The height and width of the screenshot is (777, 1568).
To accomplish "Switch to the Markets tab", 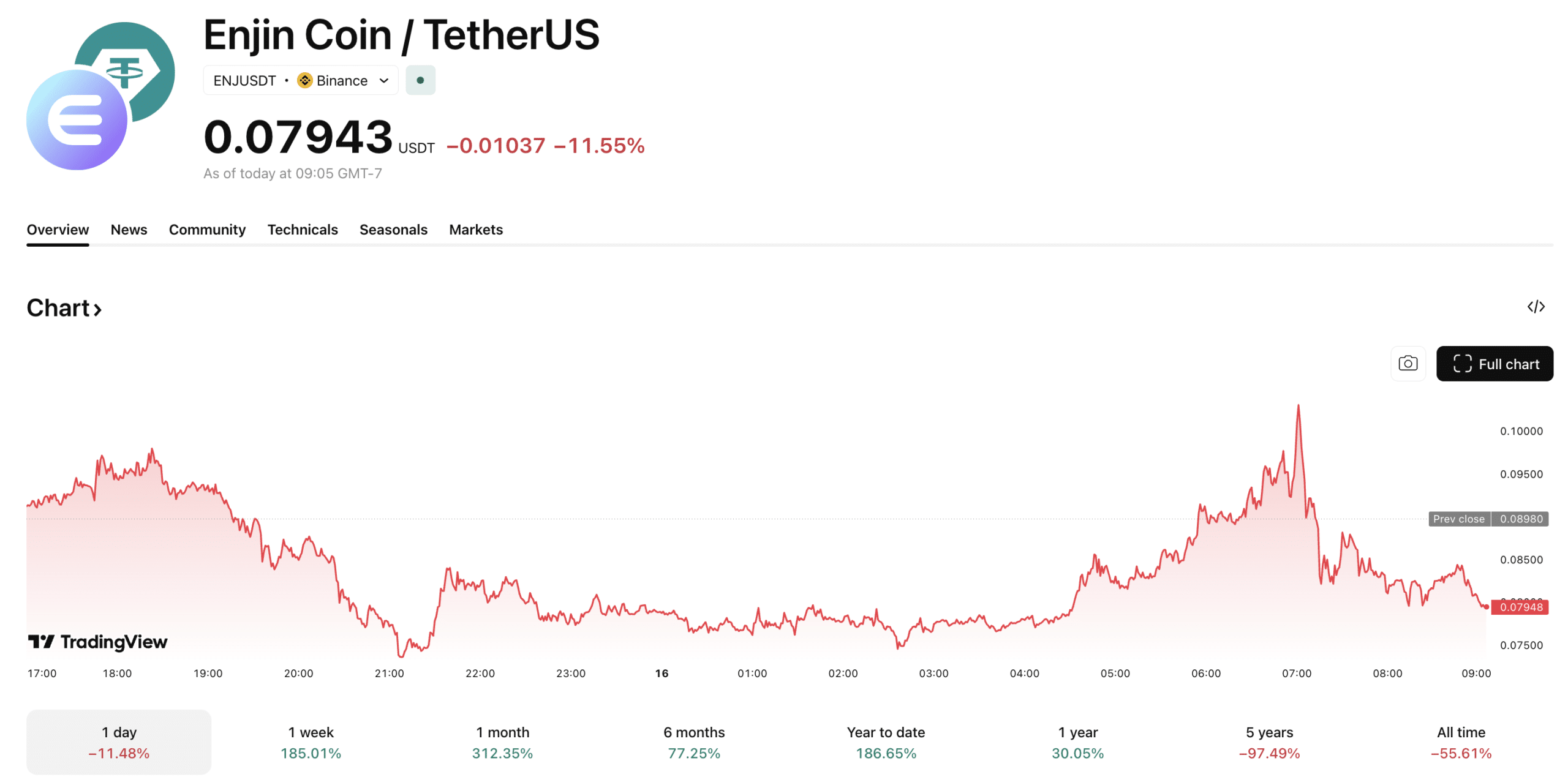I will point(475,230).
